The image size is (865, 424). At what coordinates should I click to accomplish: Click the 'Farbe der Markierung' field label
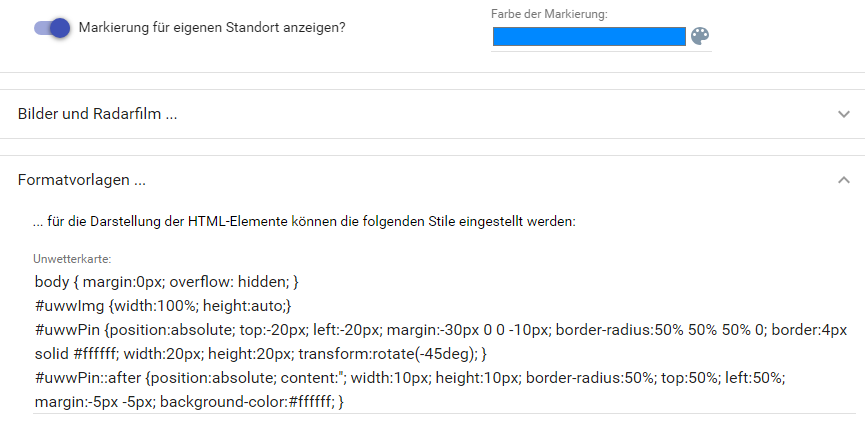[x=549, y=14]
